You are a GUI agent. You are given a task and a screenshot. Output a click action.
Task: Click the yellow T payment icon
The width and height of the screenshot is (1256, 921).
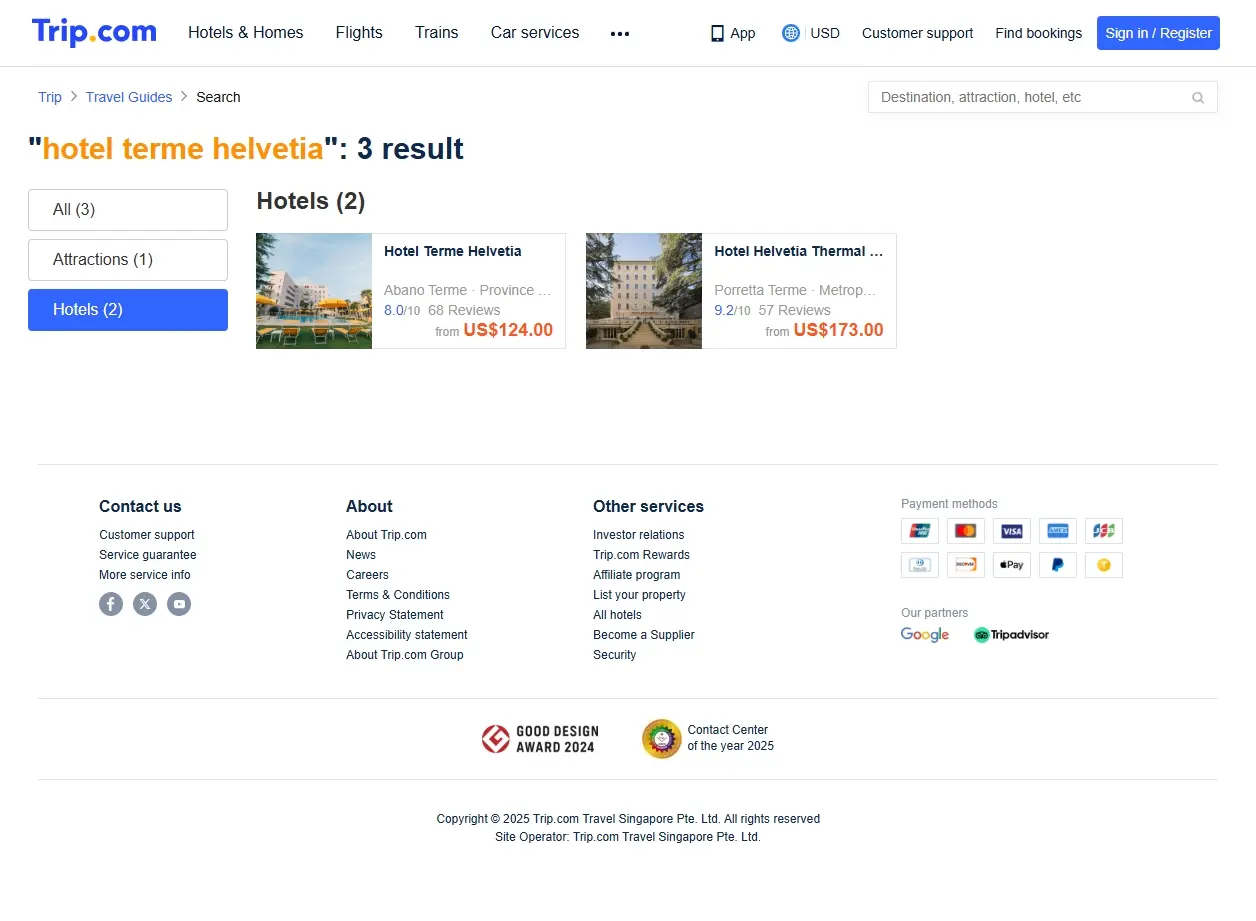click(1104, 565)
